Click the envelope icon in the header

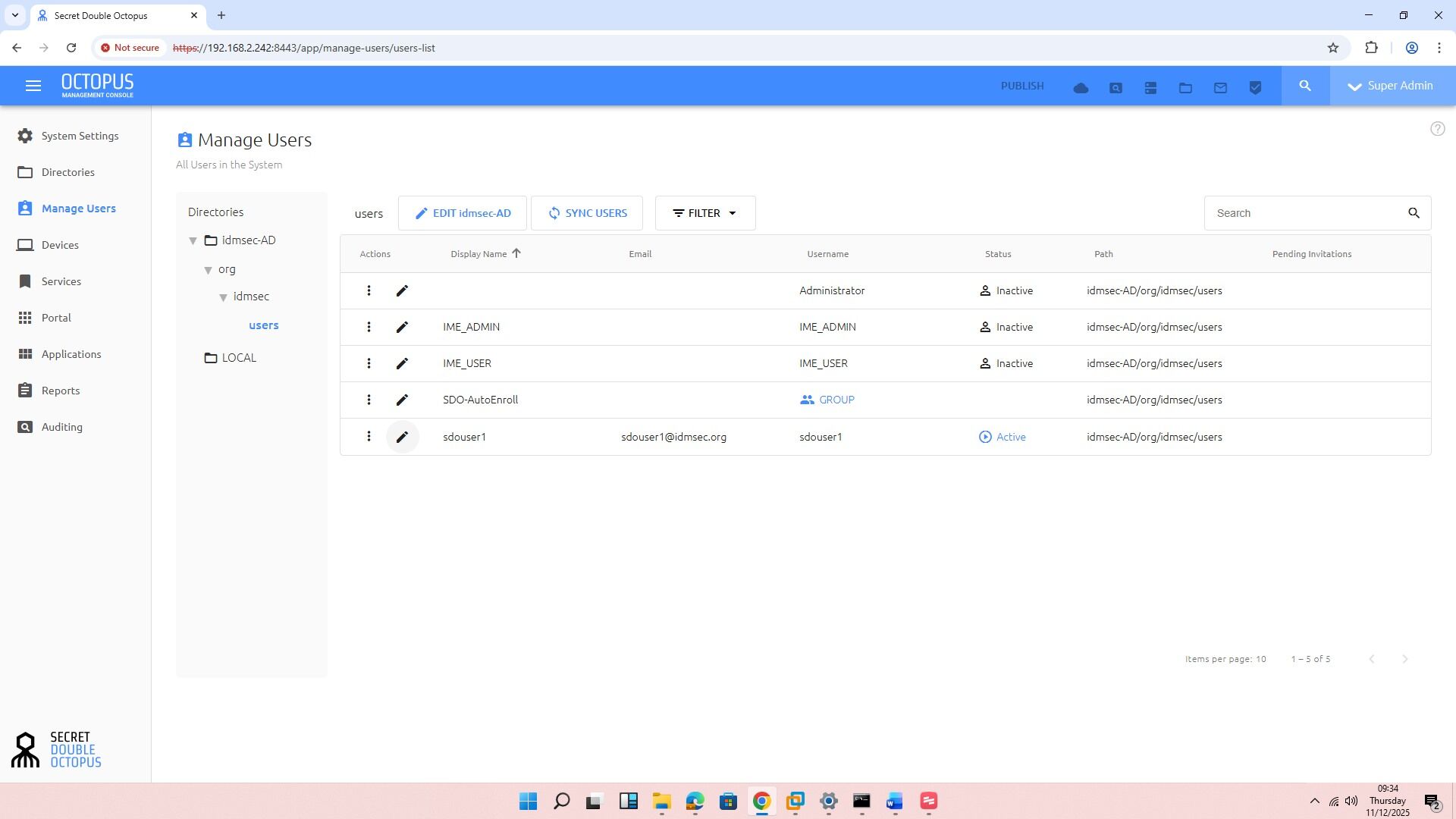click(x=1220, y=88)
